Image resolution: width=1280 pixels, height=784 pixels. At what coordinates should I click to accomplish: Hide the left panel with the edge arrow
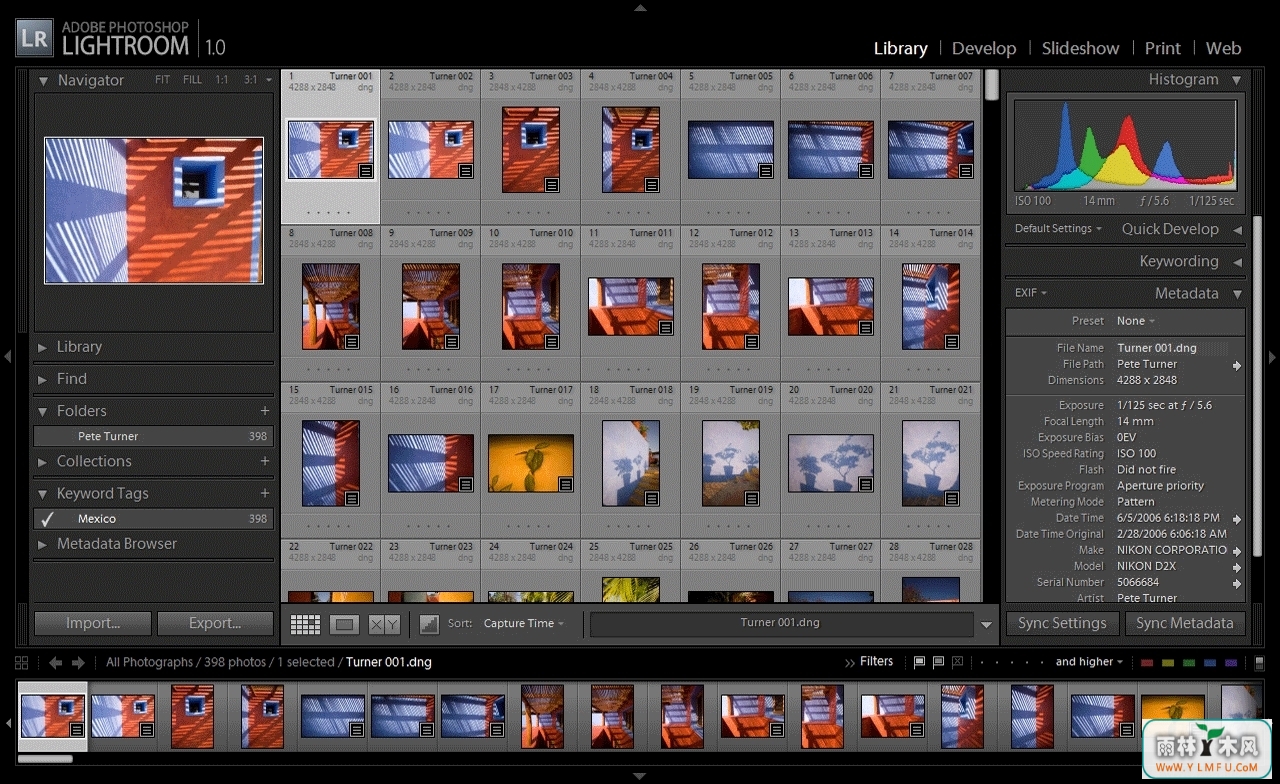click(x=7, y=356)
